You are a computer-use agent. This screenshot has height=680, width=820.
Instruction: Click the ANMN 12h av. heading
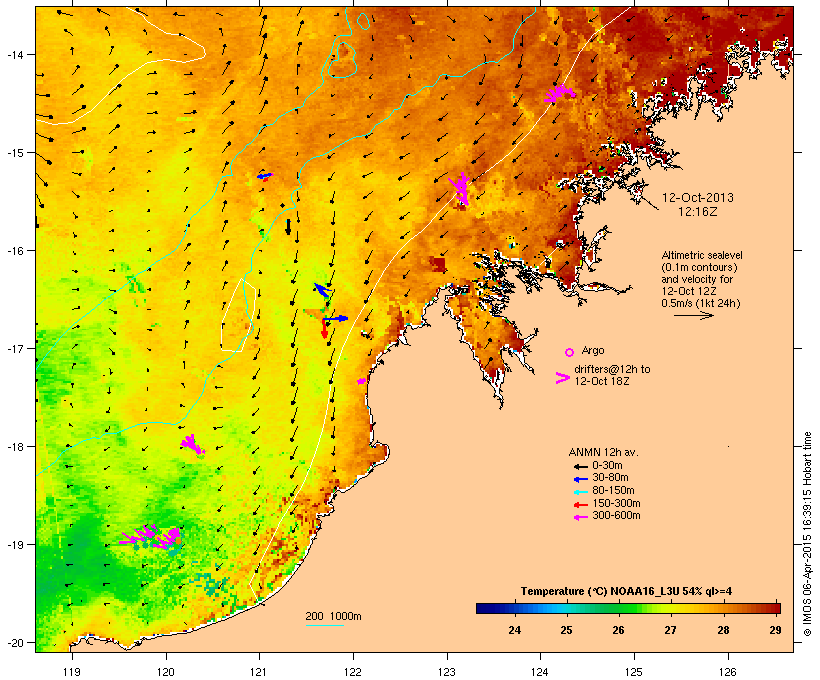point(603,452)
